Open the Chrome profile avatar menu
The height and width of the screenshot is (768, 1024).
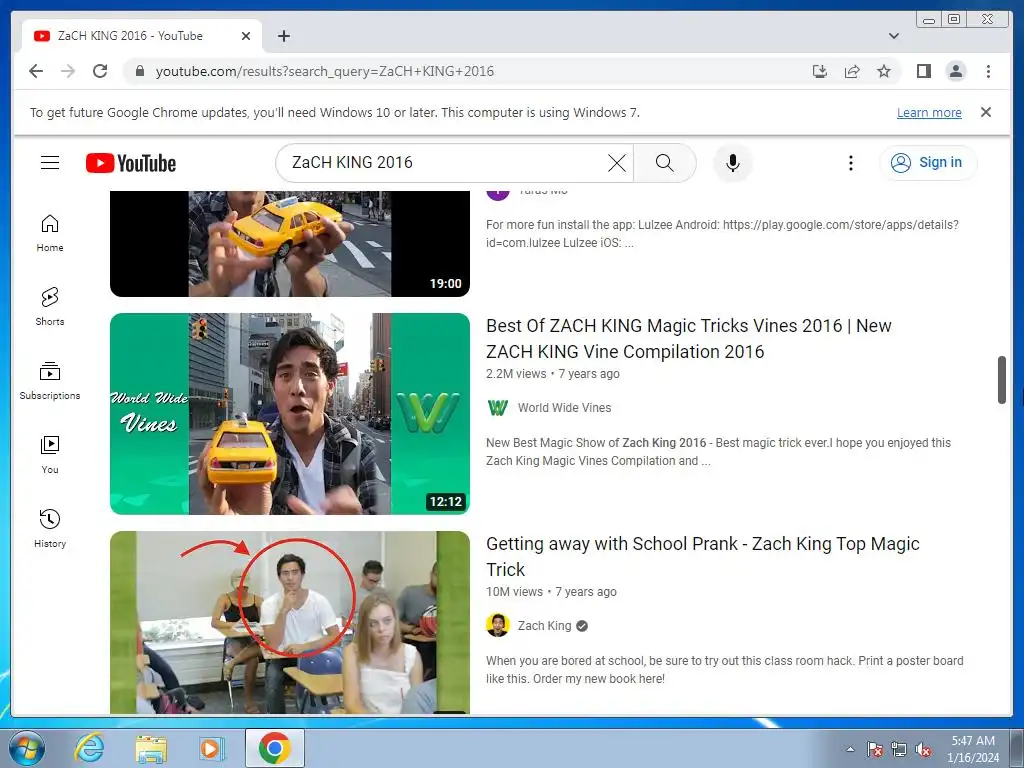[955, 71]
